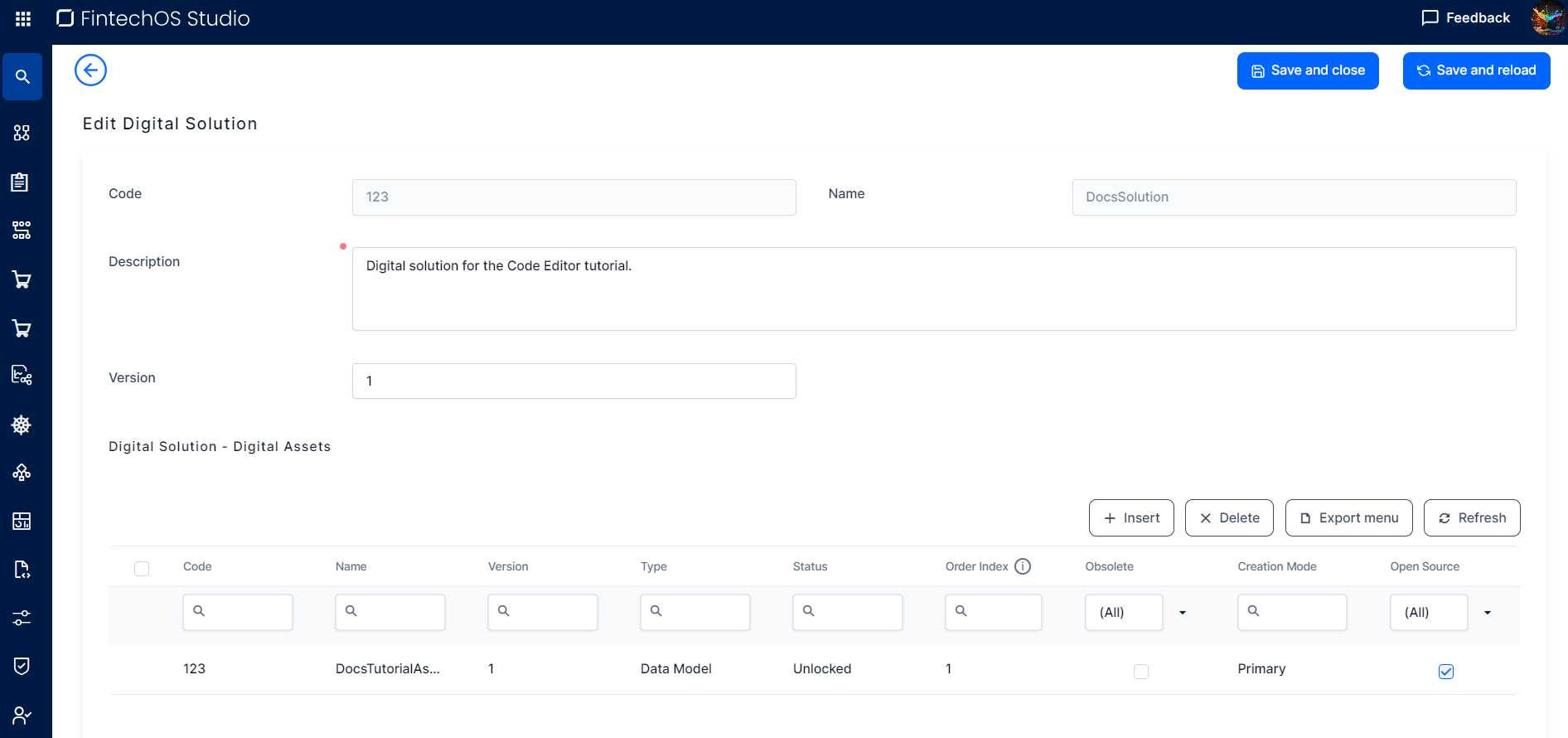Click the Version input field

coord(573,381)
